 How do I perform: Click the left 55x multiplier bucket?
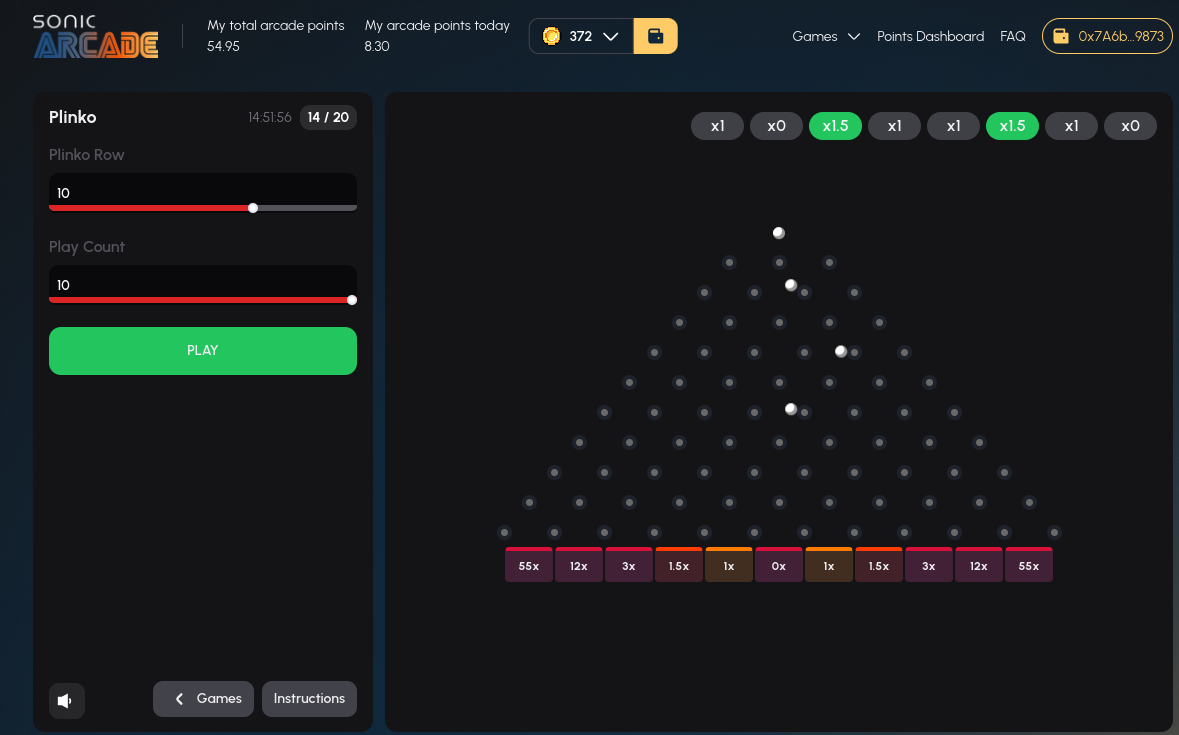pyautogui.click(x=529, y=564)
